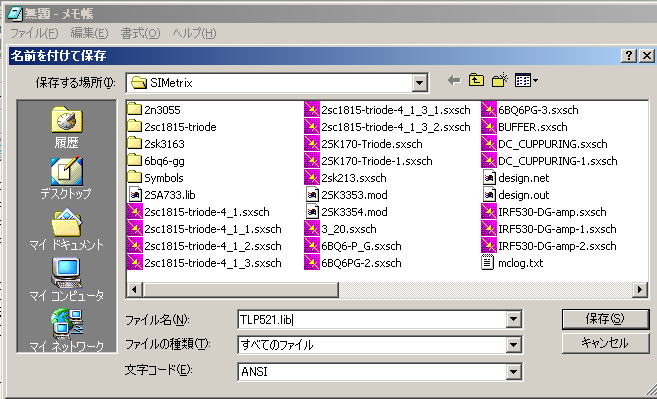Select the 2sc1815-triode folder

tap(172, 127)
